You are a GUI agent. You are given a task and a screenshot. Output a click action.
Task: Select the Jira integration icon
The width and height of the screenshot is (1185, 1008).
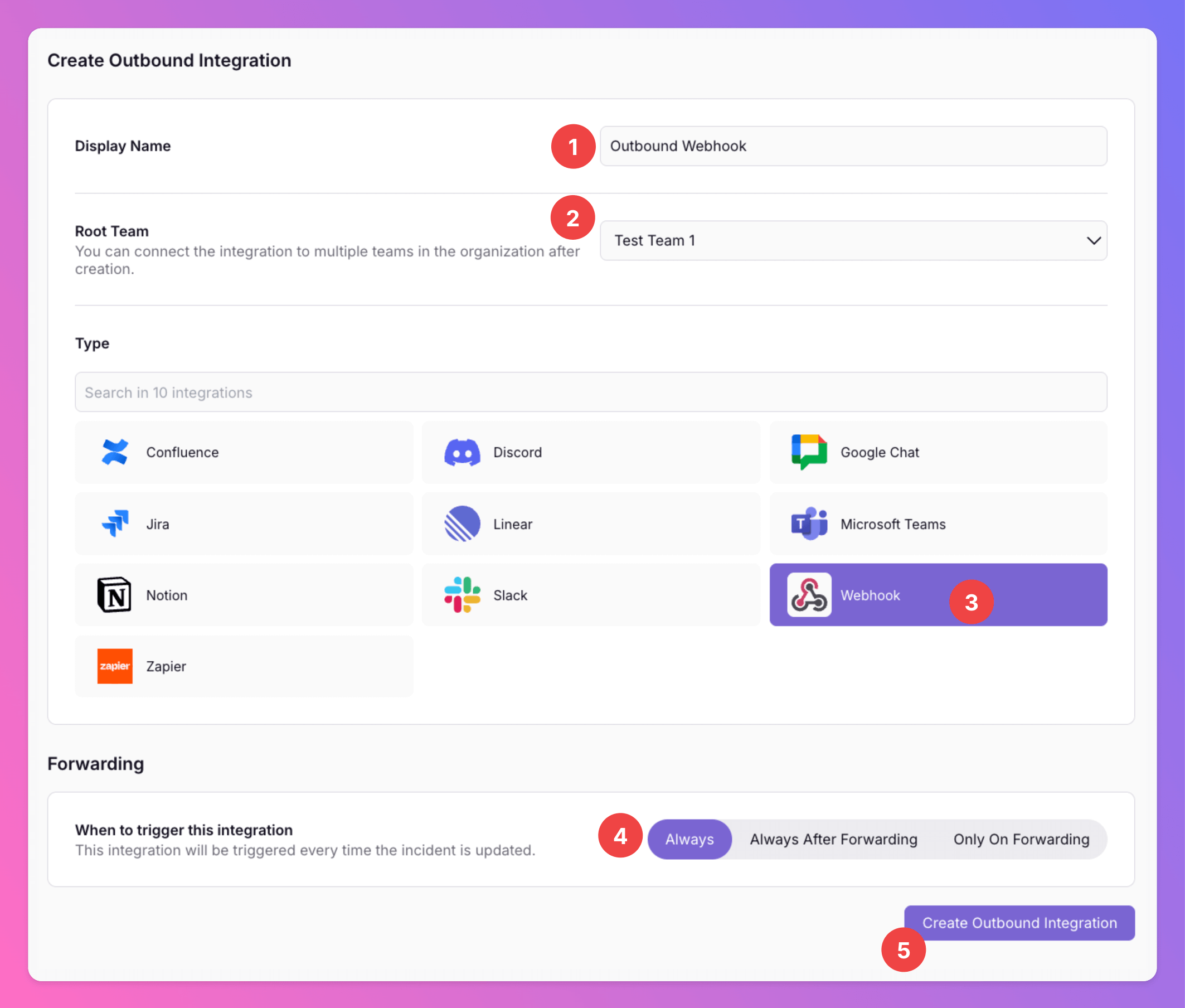[x=114, y=524]
